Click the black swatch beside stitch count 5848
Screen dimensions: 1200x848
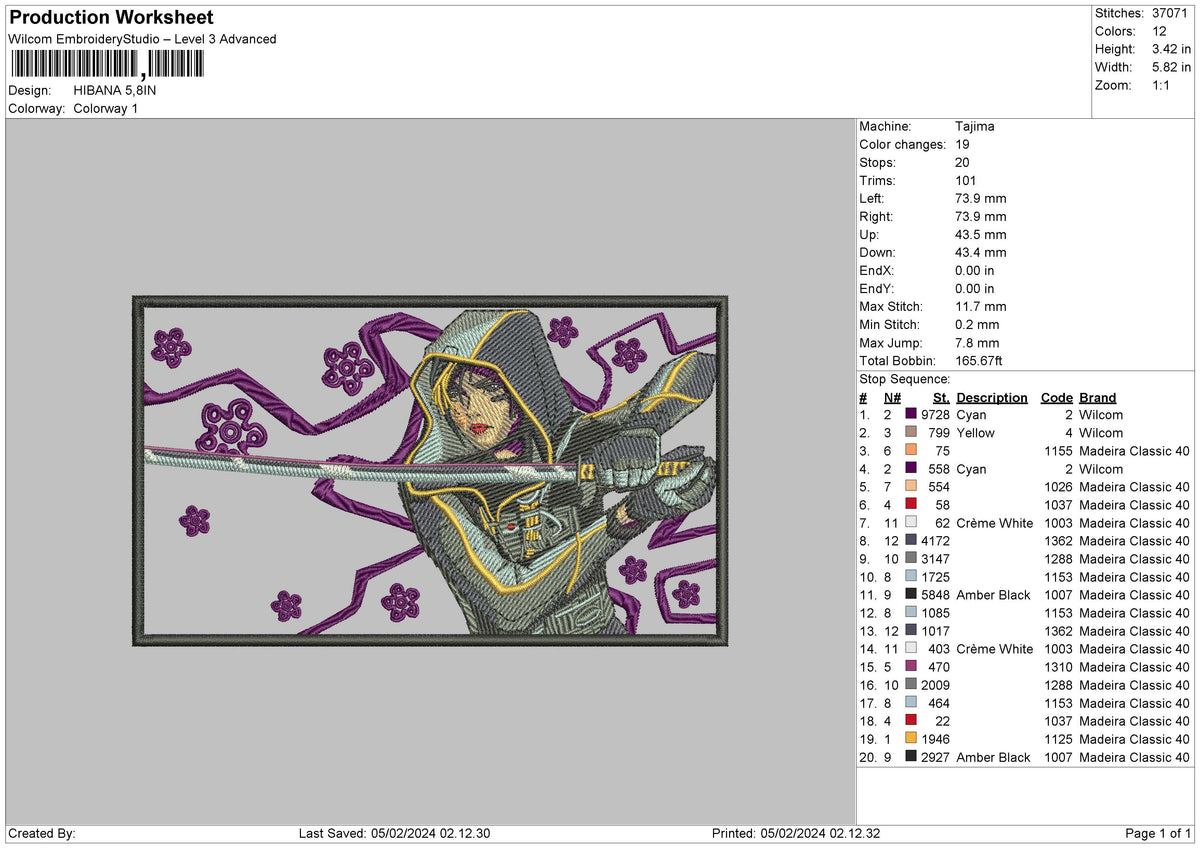(x=911, y=594)
